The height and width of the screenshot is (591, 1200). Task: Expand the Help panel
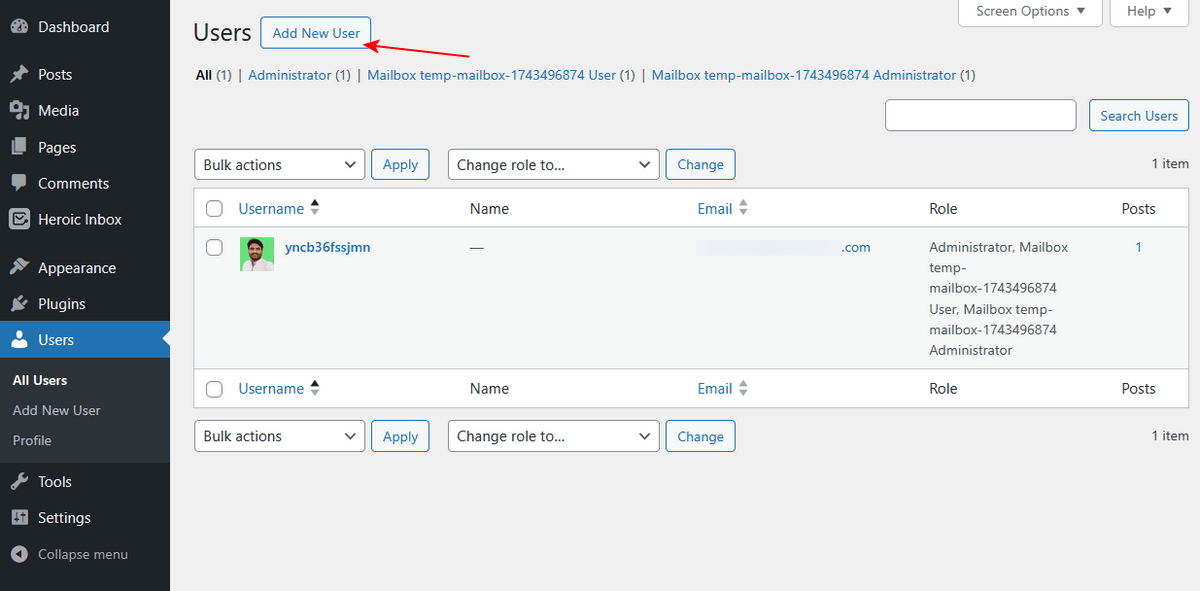(x=1150, y=12)
